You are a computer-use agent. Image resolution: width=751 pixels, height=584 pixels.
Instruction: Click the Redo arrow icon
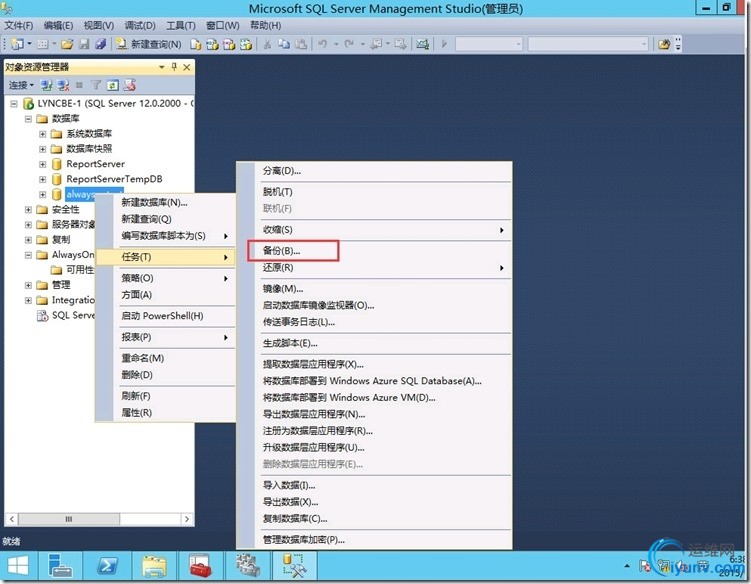pos(349,44)
